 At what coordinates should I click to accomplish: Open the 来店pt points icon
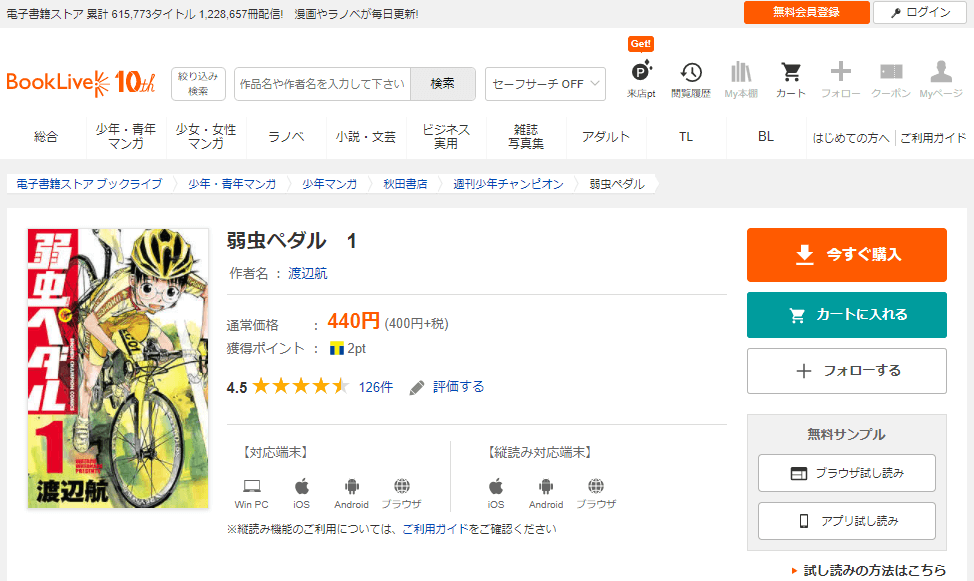pos(641,79)
